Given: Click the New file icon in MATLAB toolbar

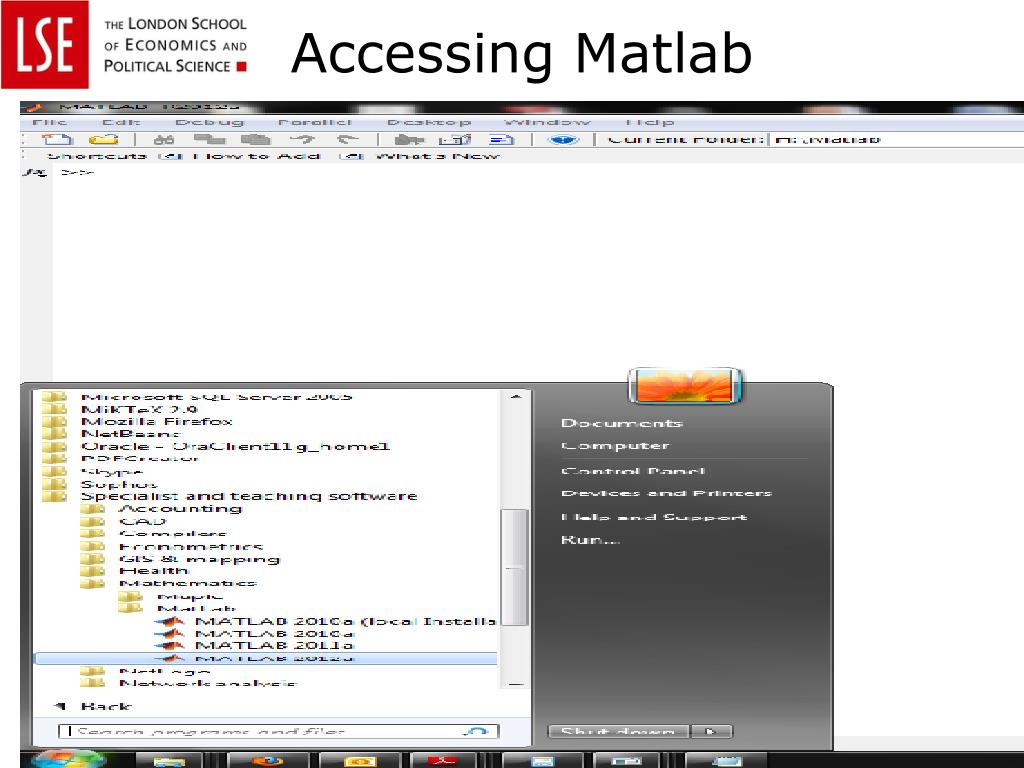Looking at the screenshot, I should (56, 139).
